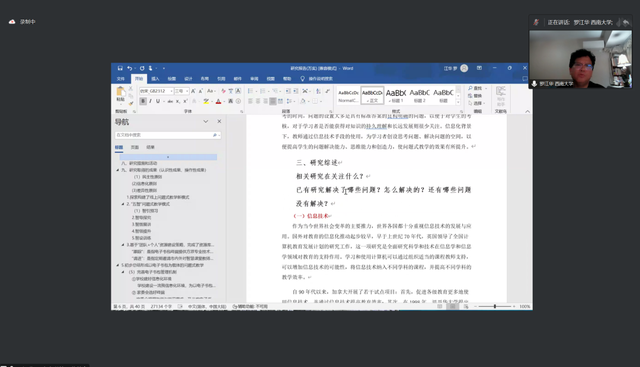
Task: Click the Sort icon in paragraph group
Action: tap(318, 91)
